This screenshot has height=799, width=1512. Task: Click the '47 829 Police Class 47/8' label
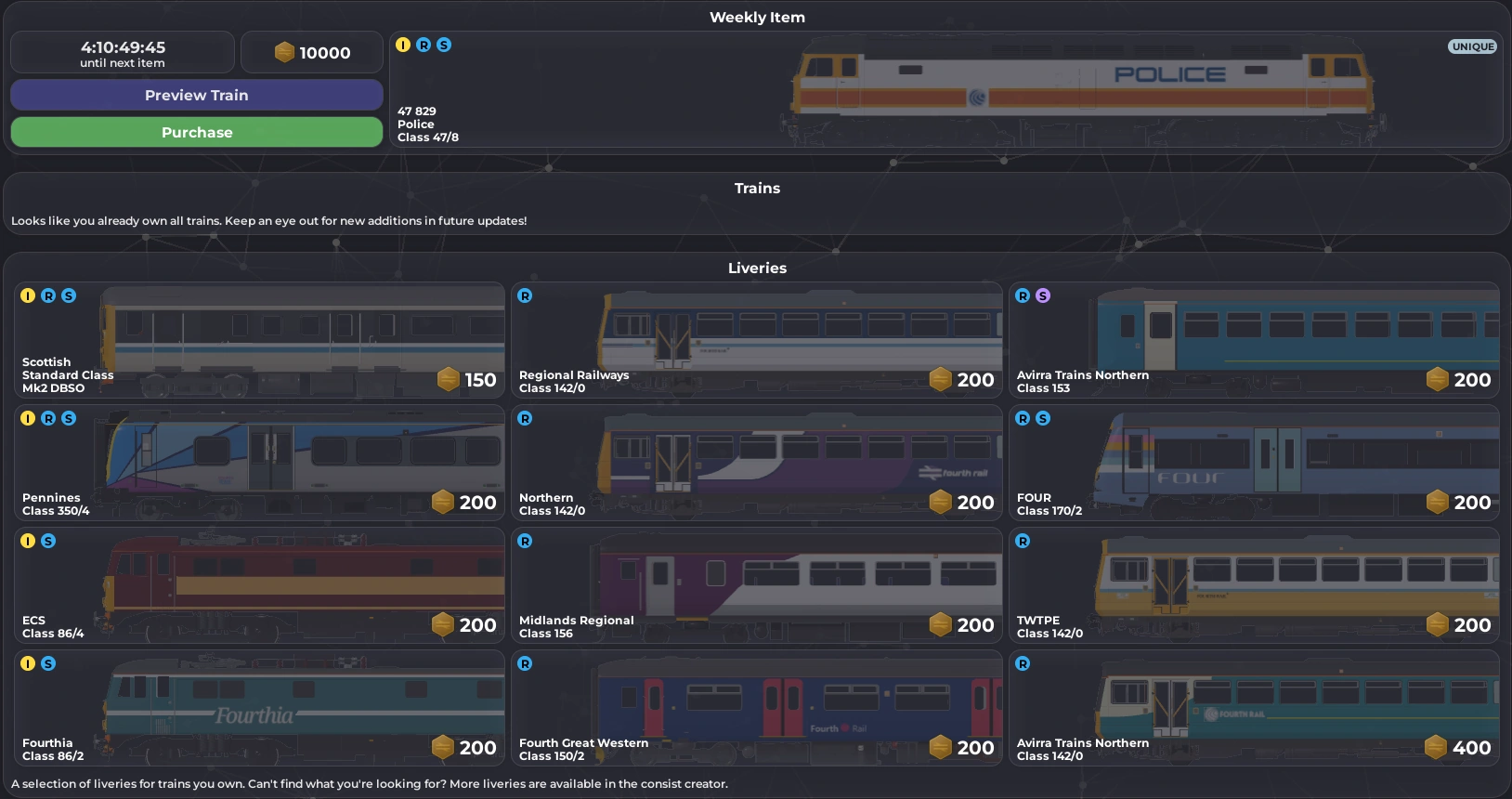(428, 124)
